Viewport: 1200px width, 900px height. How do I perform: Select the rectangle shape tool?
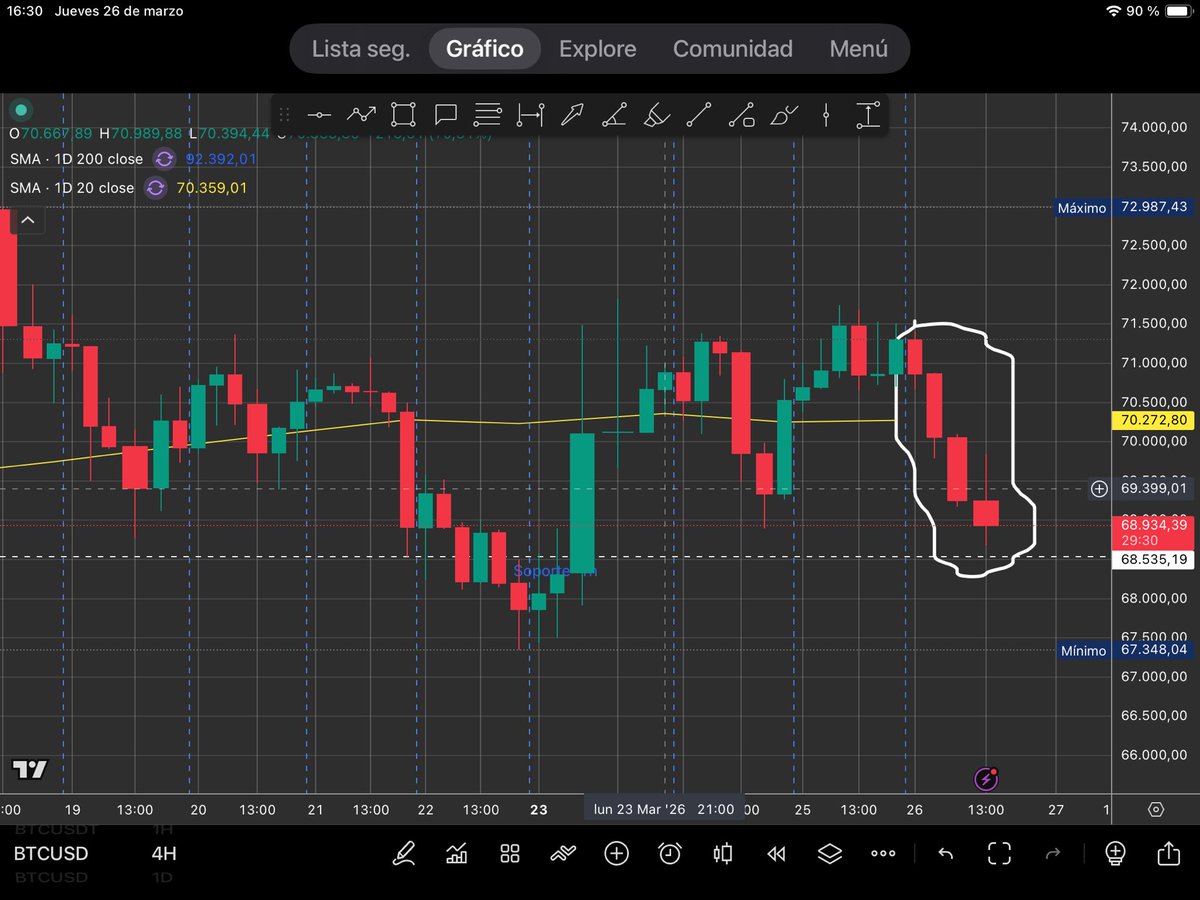[x=403, y=115]
